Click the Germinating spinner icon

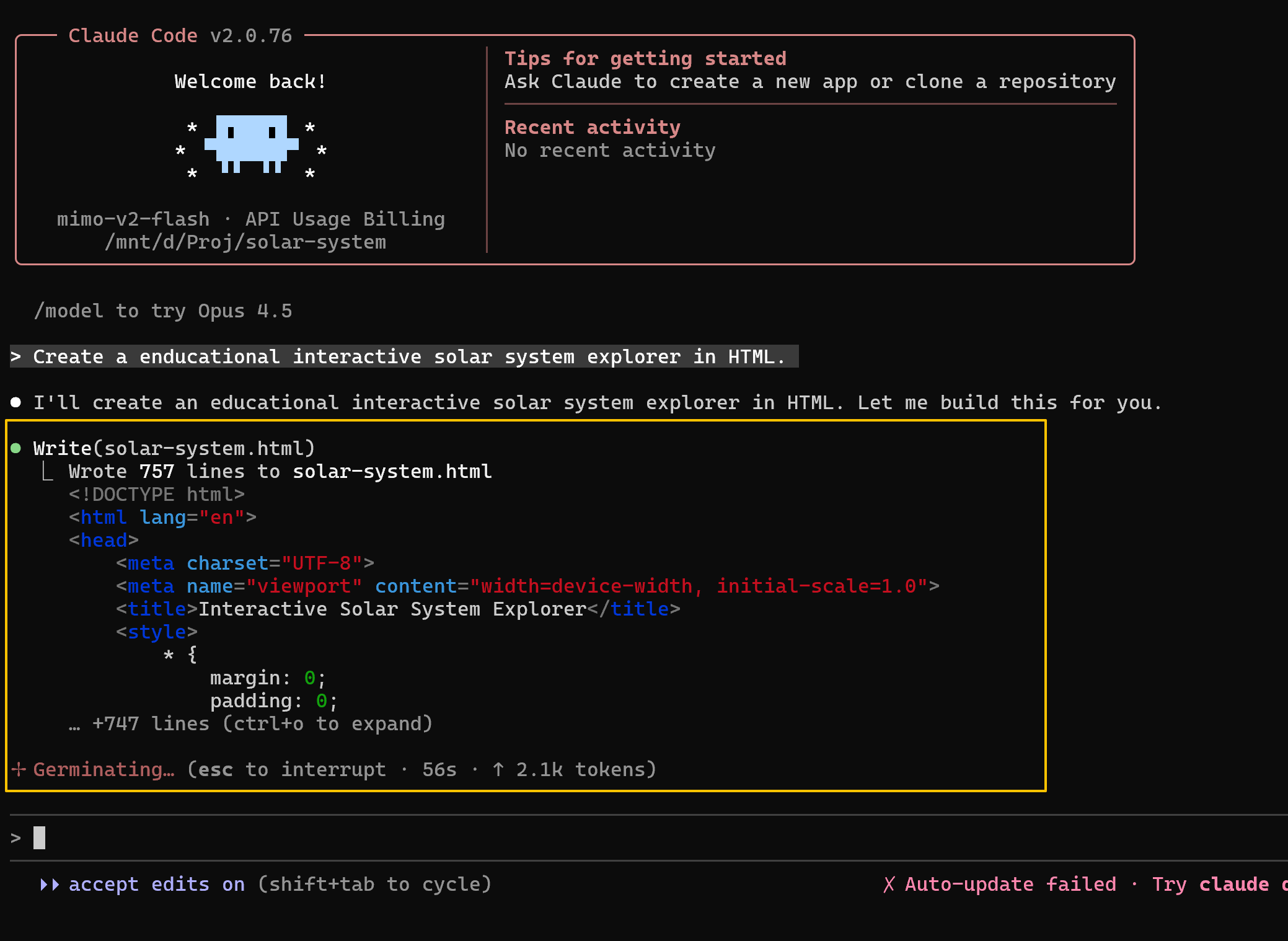pos(19,769)
